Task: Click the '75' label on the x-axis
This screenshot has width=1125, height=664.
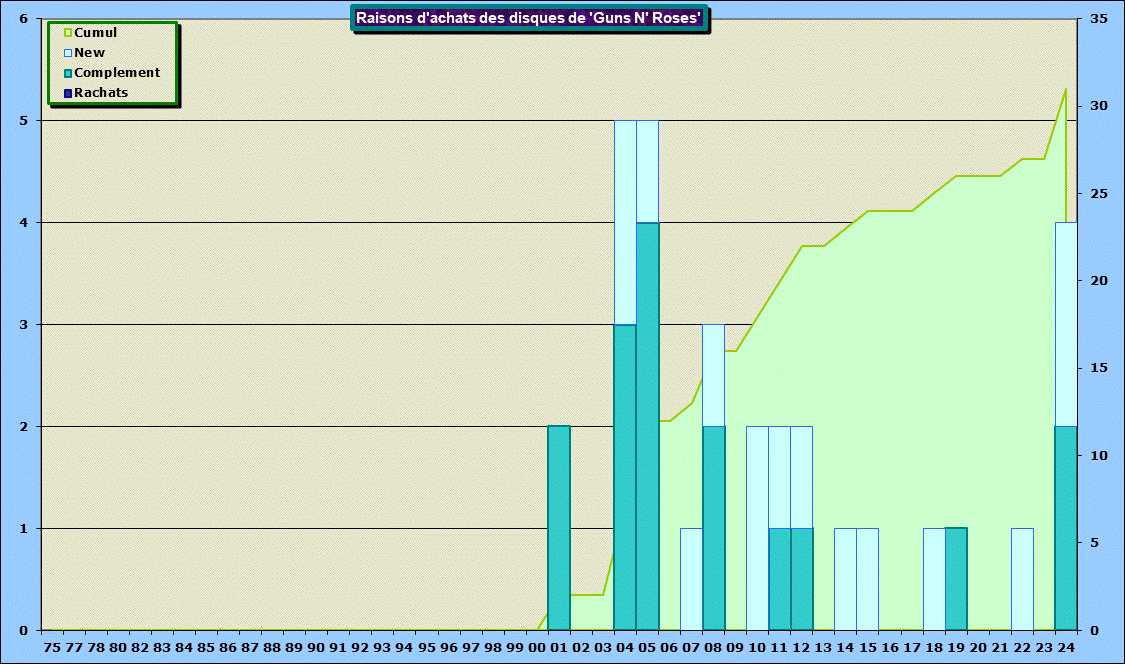Action: click(x=52, y=648)
